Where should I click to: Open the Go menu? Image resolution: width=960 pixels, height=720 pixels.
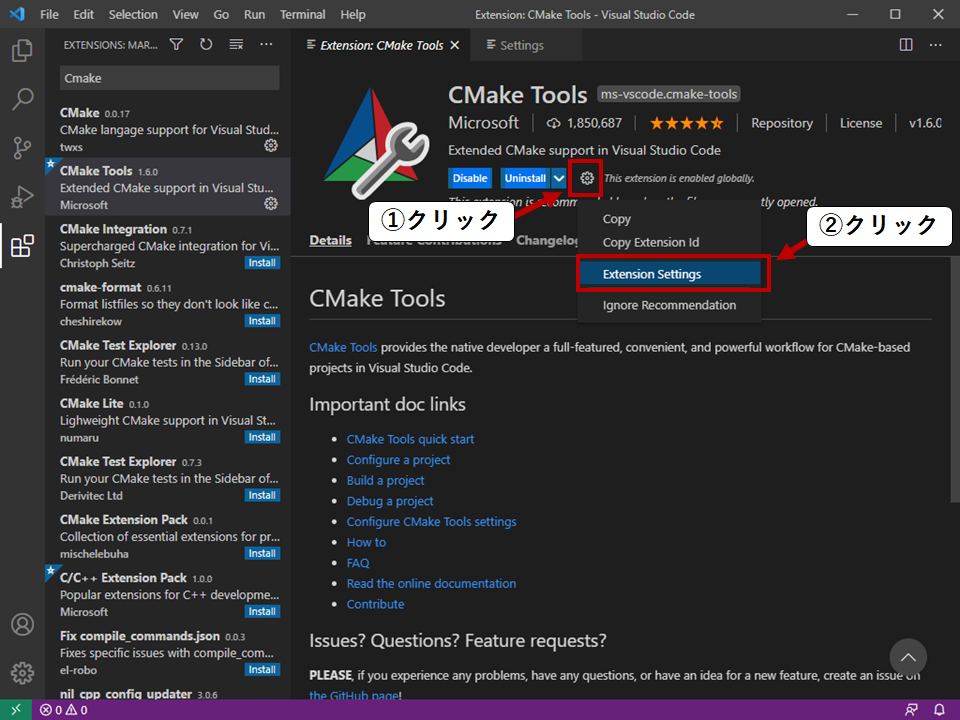[x=221, y=14]
